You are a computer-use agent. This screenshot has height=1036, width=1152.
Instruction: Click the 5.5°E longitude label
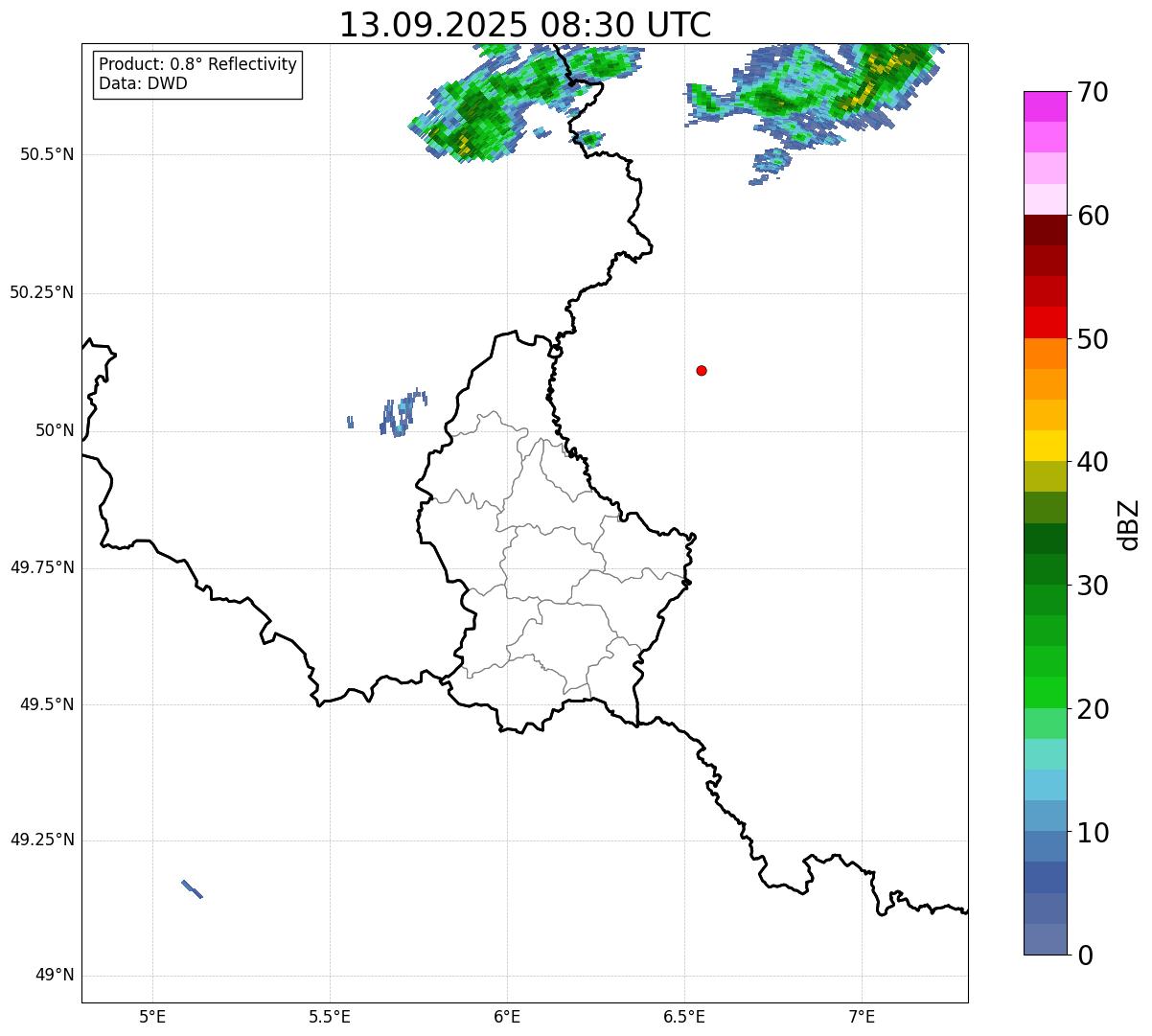point(330,1016)
